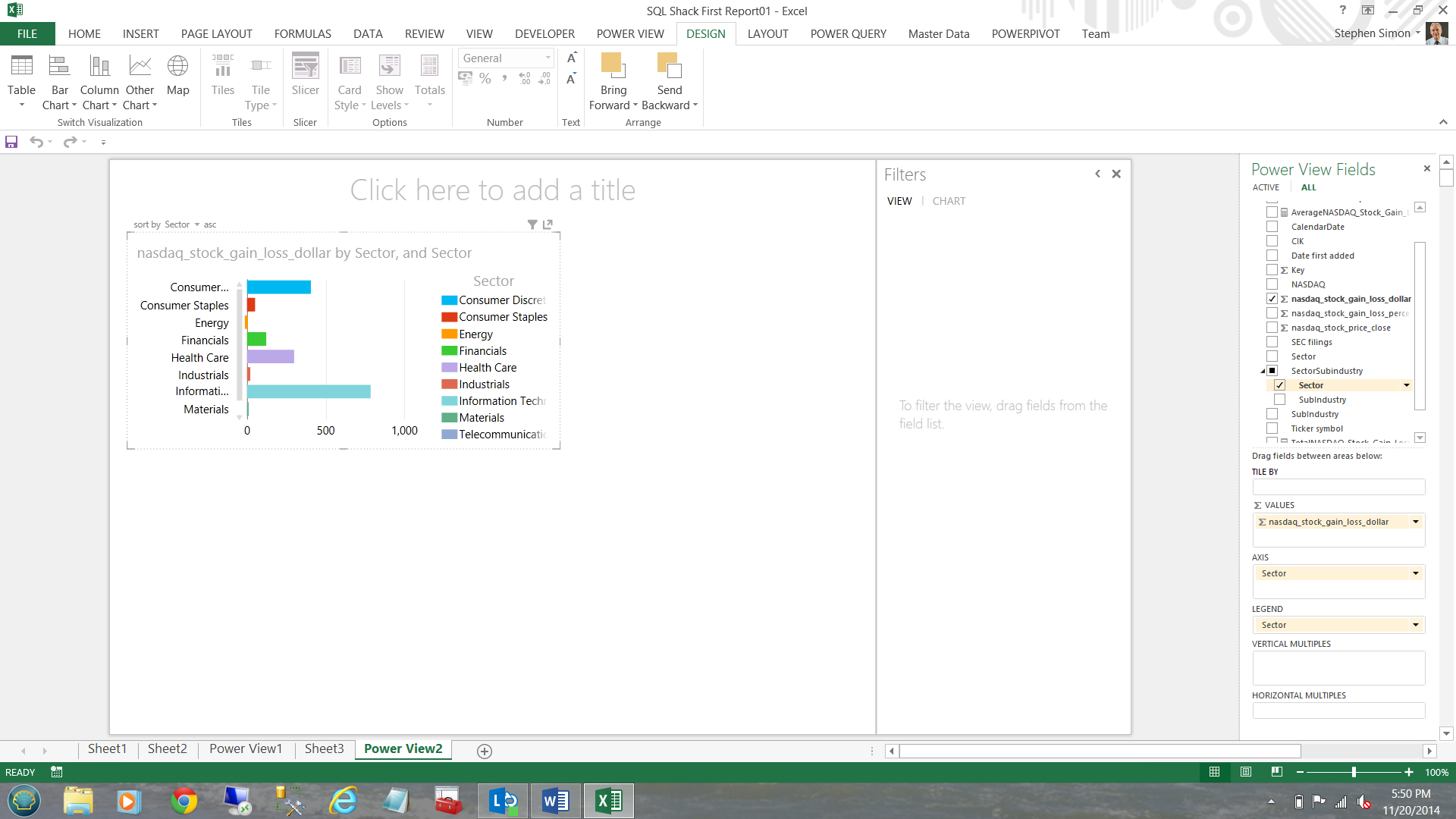Screen dimensions: 1456x819
Task: Pop out the chart visualization
Action: click(548, 224)
